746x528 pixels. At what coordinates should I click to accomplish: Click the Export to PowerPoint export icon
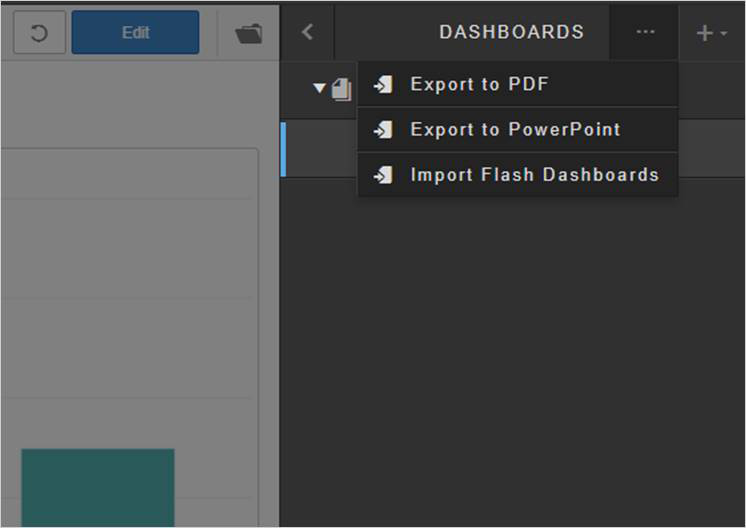point(383,131)
